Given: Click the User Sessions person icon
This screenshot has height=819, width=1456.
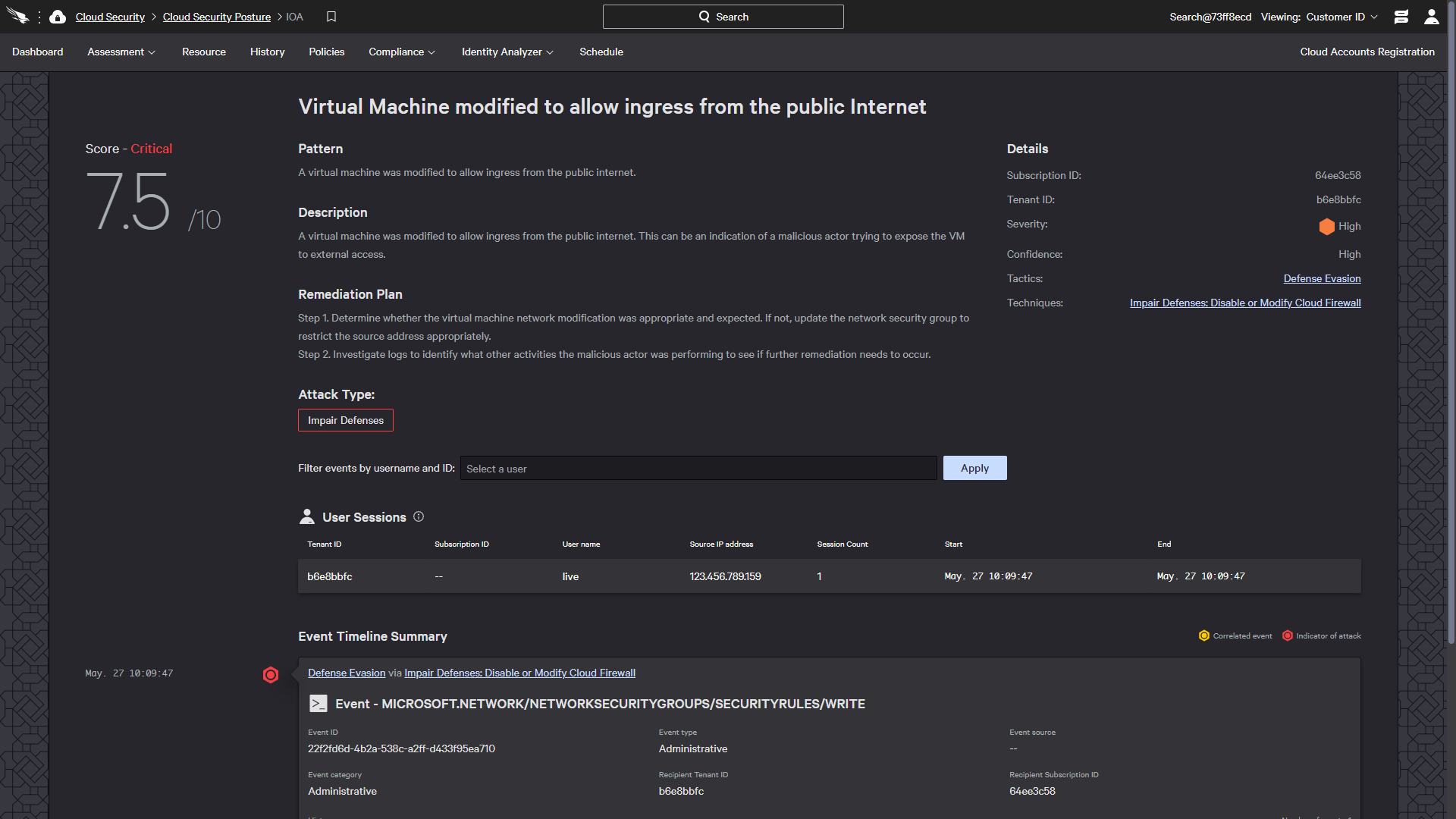Looking at the screenshot, I should (306, 516).
